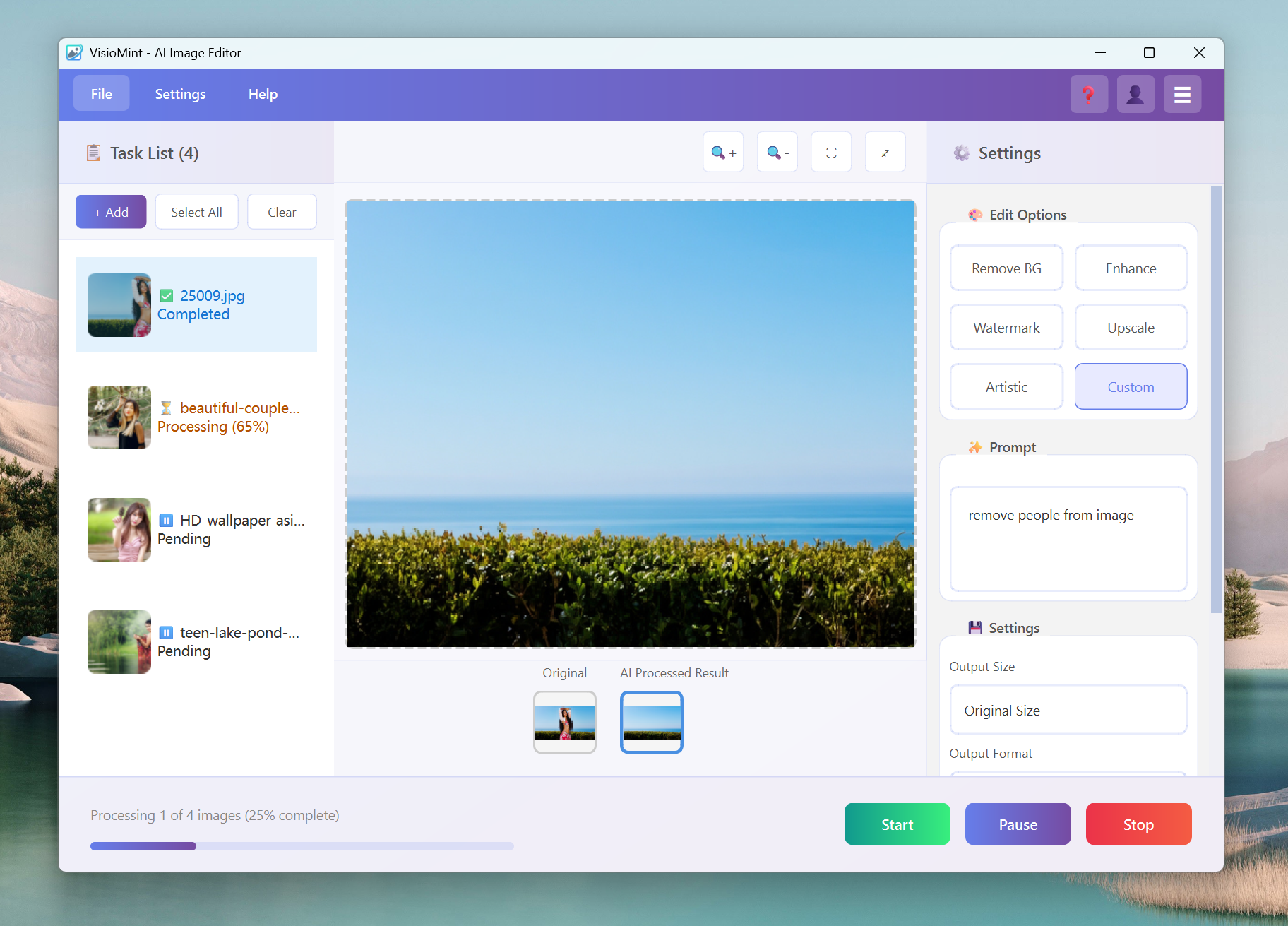The width and height of the screenshot is (1288, 926).
Task: Open the Settings menu in the menu bar
Action: [180, 94]
